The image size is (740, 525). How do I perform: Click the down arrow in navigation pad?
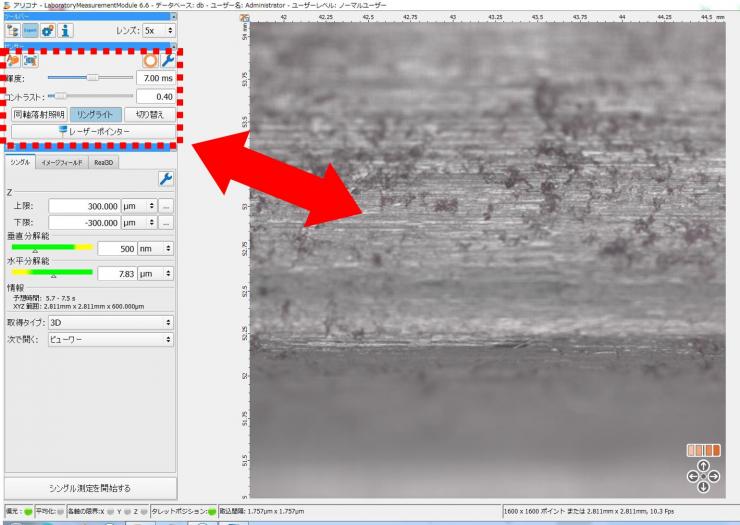click(x=703, y=487)
